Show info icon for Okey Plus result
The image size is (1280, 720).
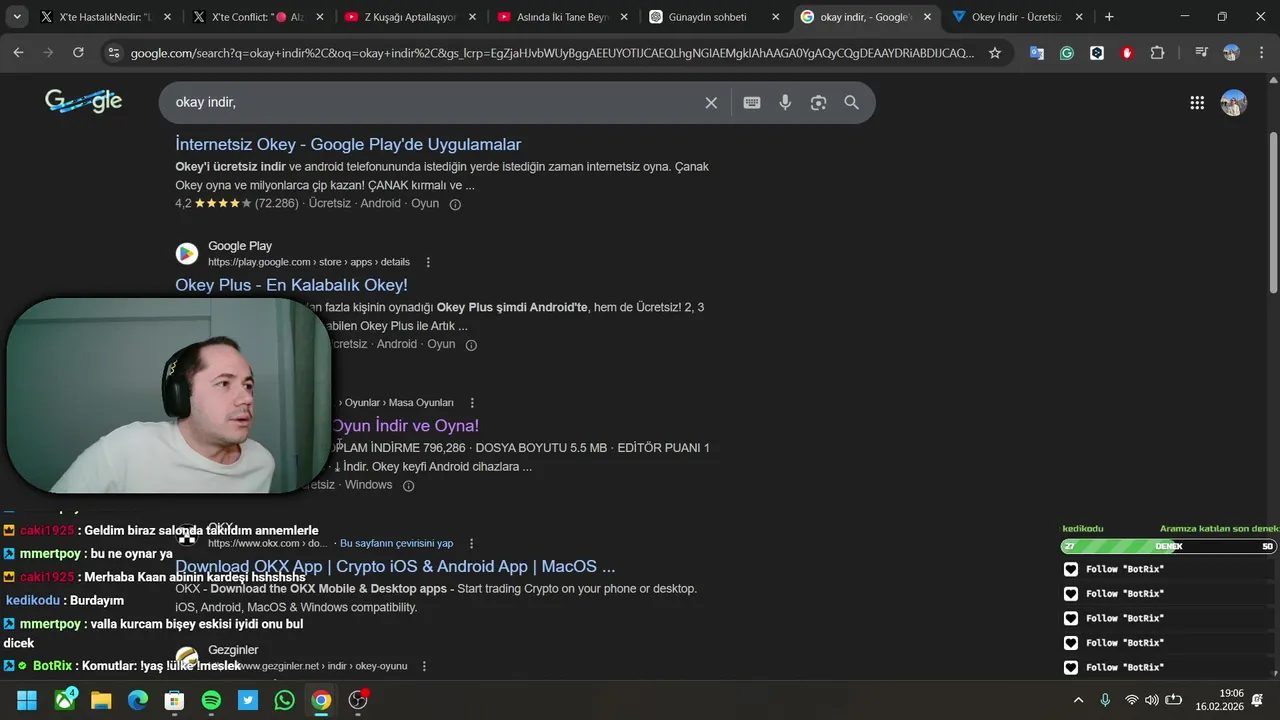click(x=471, y=345)
